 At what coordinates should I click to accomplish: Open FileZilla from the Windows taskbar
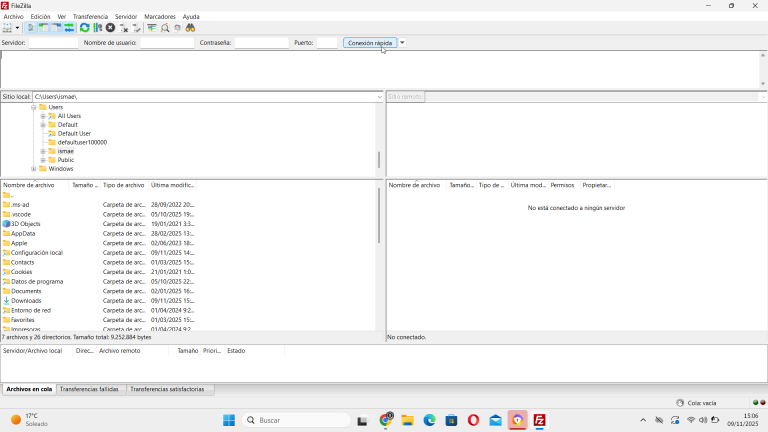click(x=539, y=420)
